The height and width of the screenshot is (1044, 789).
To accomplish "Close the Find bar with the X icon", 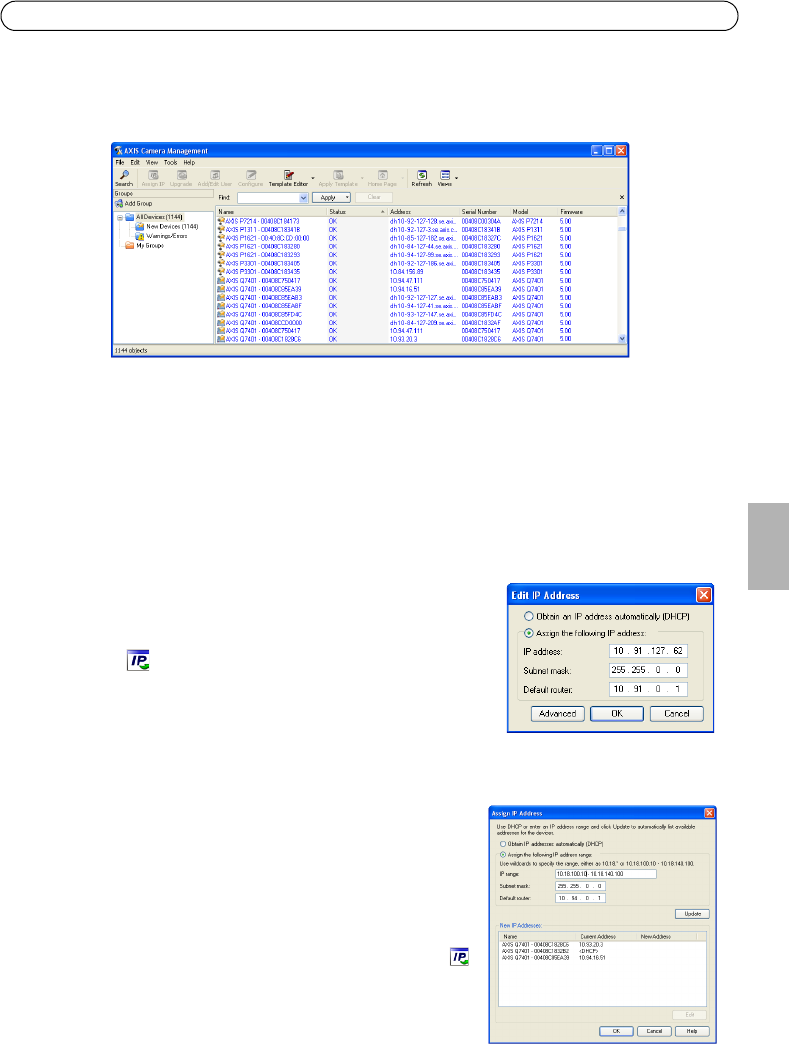I will pos(622,198).
